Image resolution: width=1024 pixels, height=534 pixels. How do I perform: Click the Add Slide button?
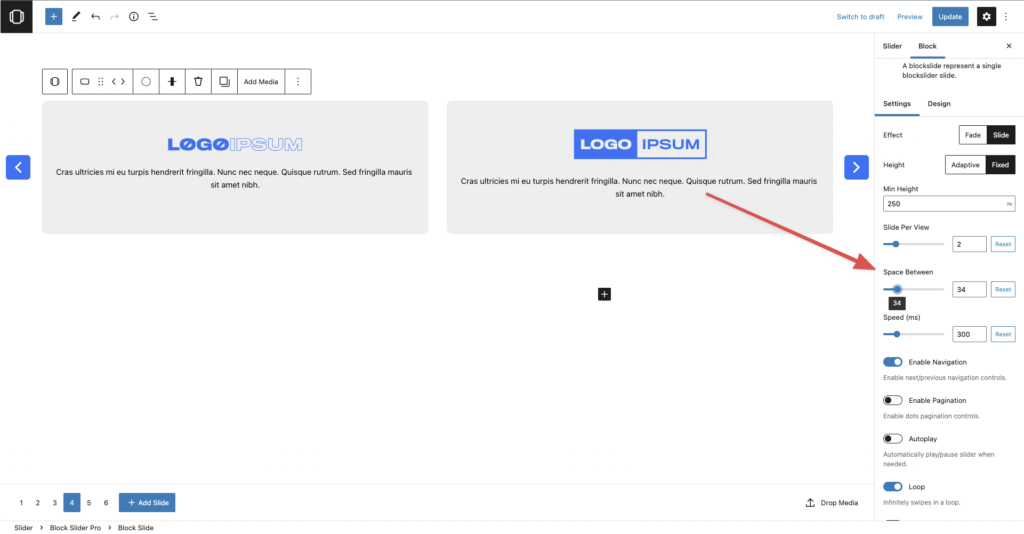tap(147, 502)
